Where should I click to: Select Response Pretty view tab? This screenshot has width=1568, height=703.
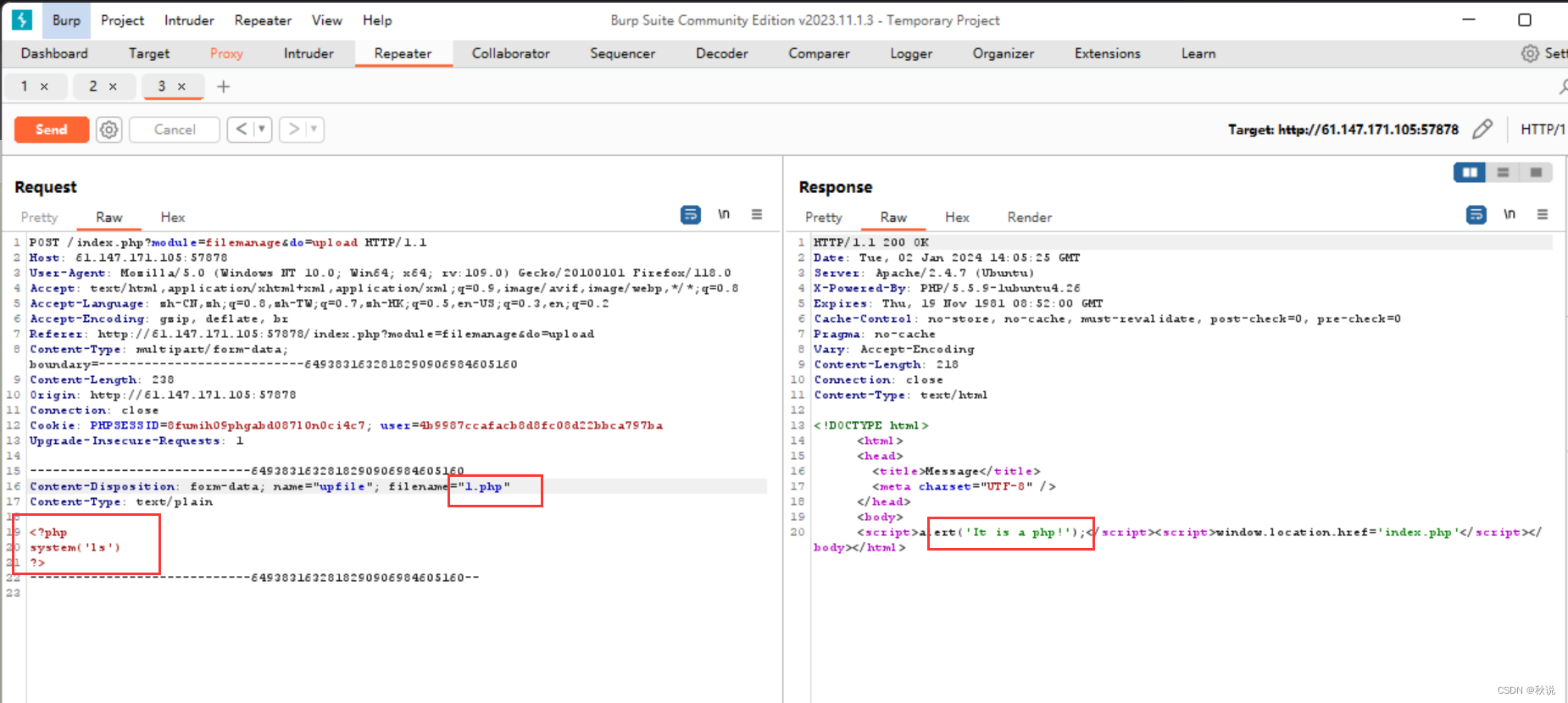click(x=824, y=218)
